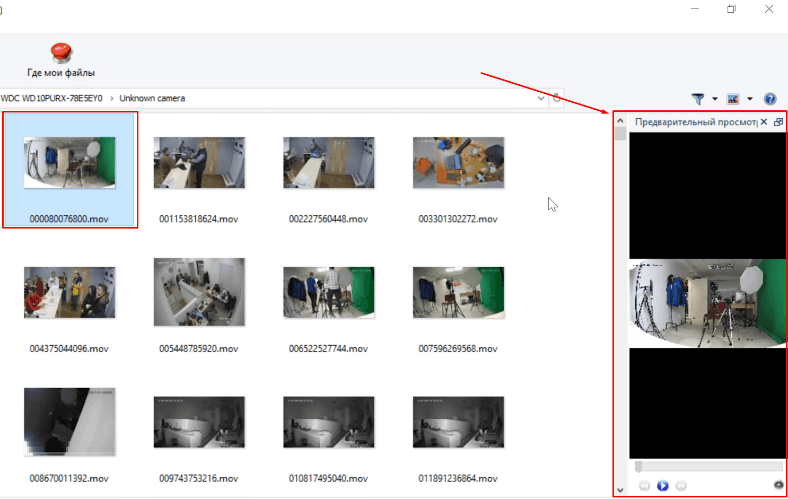This screenshot has height=499, width=788.
Task: Minimize the application window
Action: 695,9
